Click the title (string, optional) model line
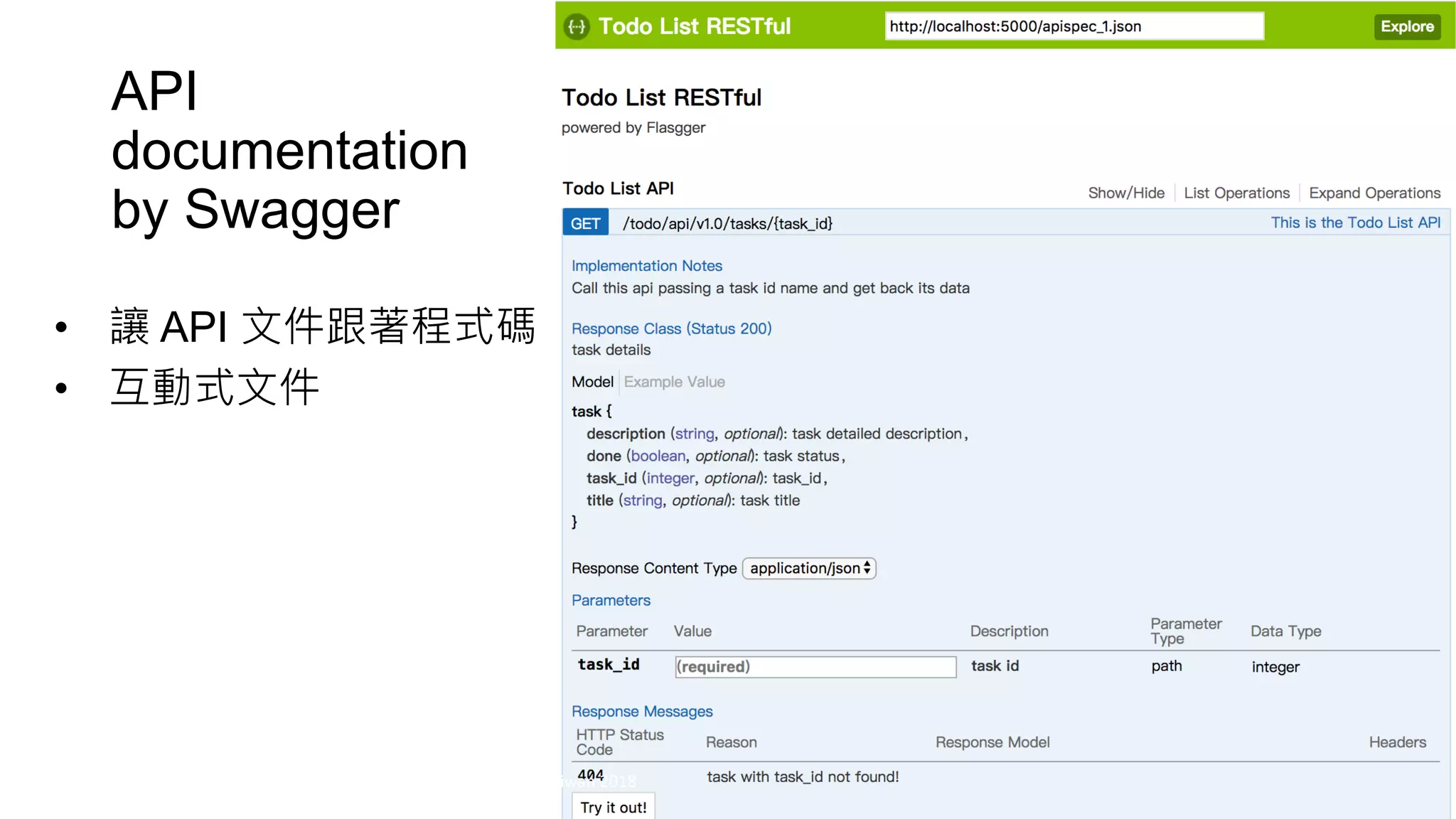Image resolution: width=1456 pixels, height=819 pixels. pos(692,500)
